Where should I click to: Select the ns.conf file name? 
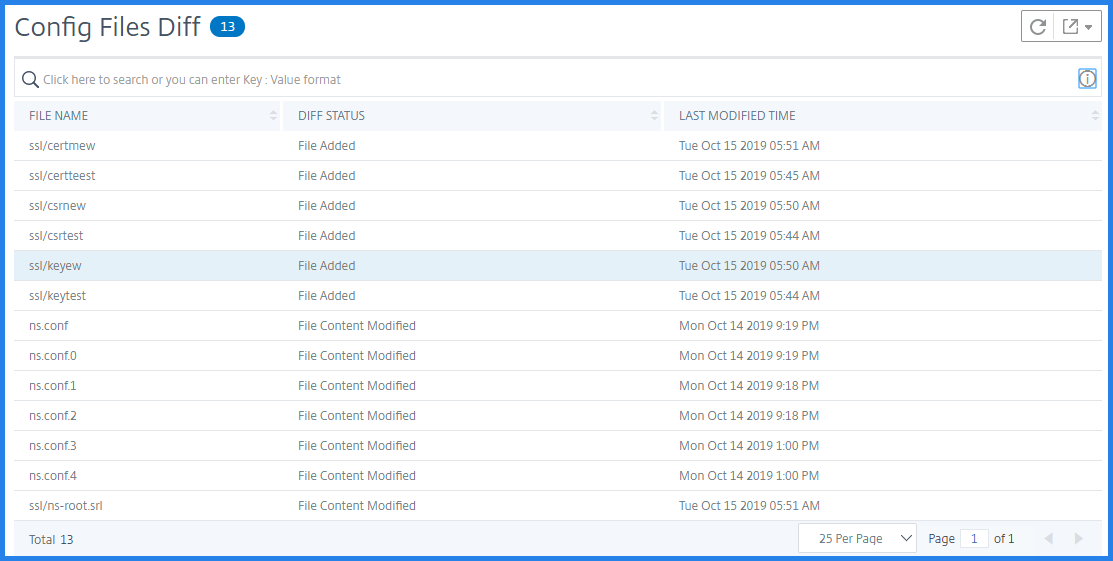(x=48, y=325)
